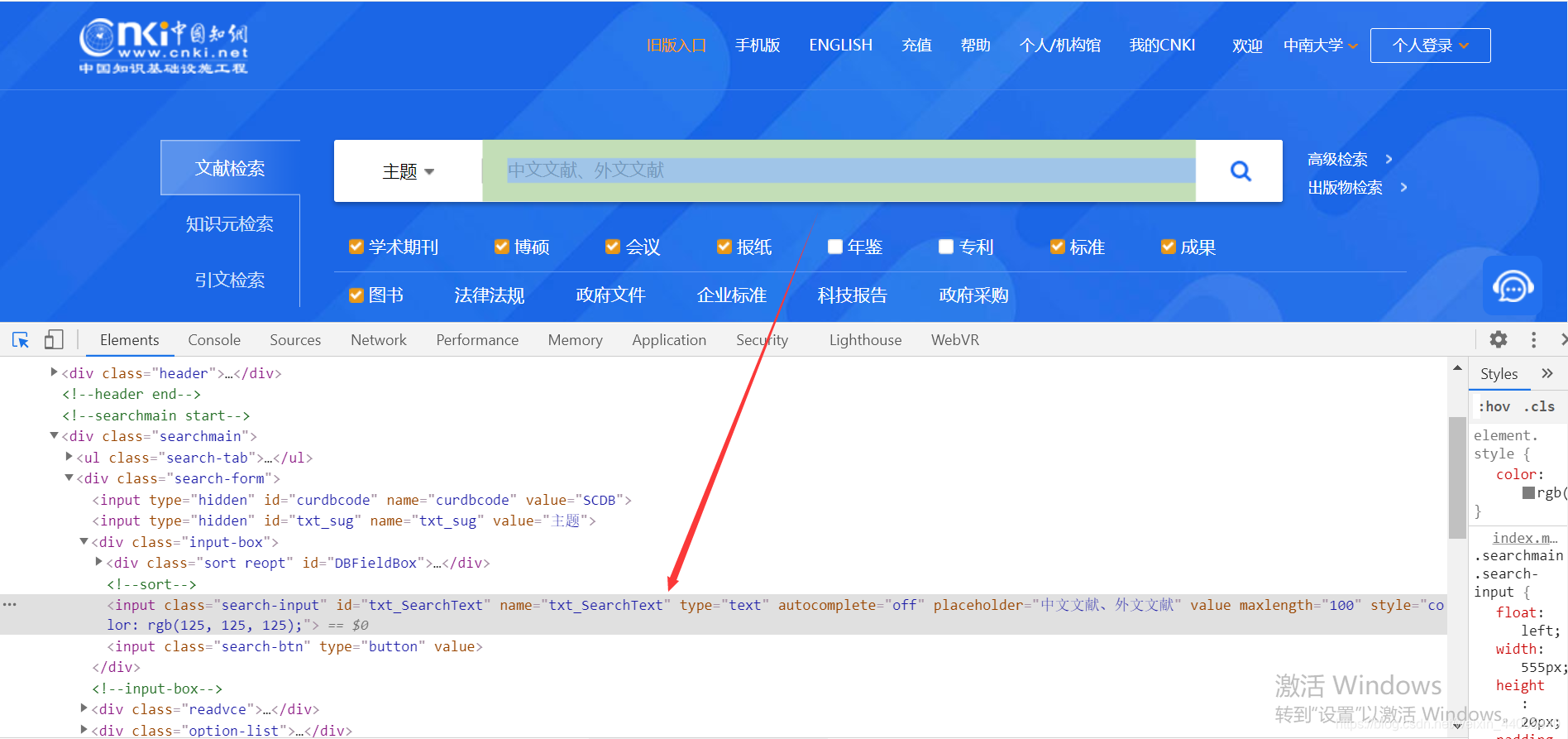Click the rgb color swatch in element.style
Screen dimensions: 1568x739
tap(1529, 492)
